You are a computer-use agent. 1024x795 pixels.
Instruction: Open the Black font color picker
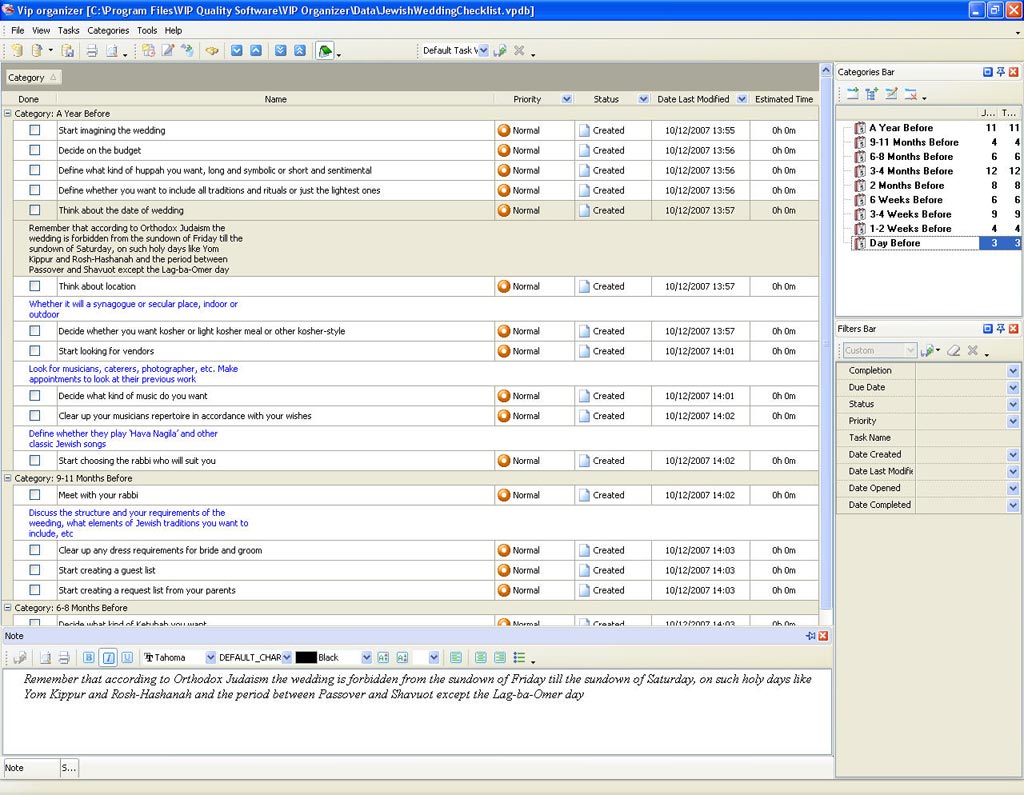pos(366,657)
